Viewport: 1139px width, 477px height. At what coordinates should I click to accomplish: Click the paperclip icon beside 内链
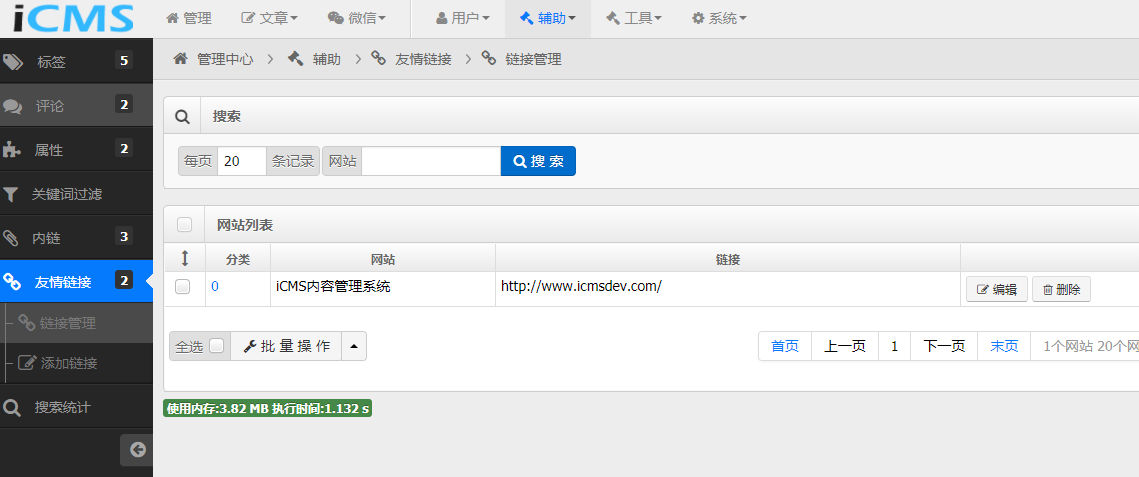[11, 237]
